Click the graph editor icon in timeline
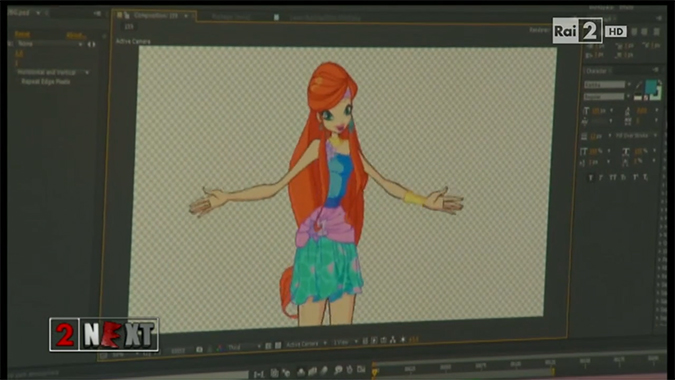The height and width of the screenshot is (380, 675). point(361,369)
